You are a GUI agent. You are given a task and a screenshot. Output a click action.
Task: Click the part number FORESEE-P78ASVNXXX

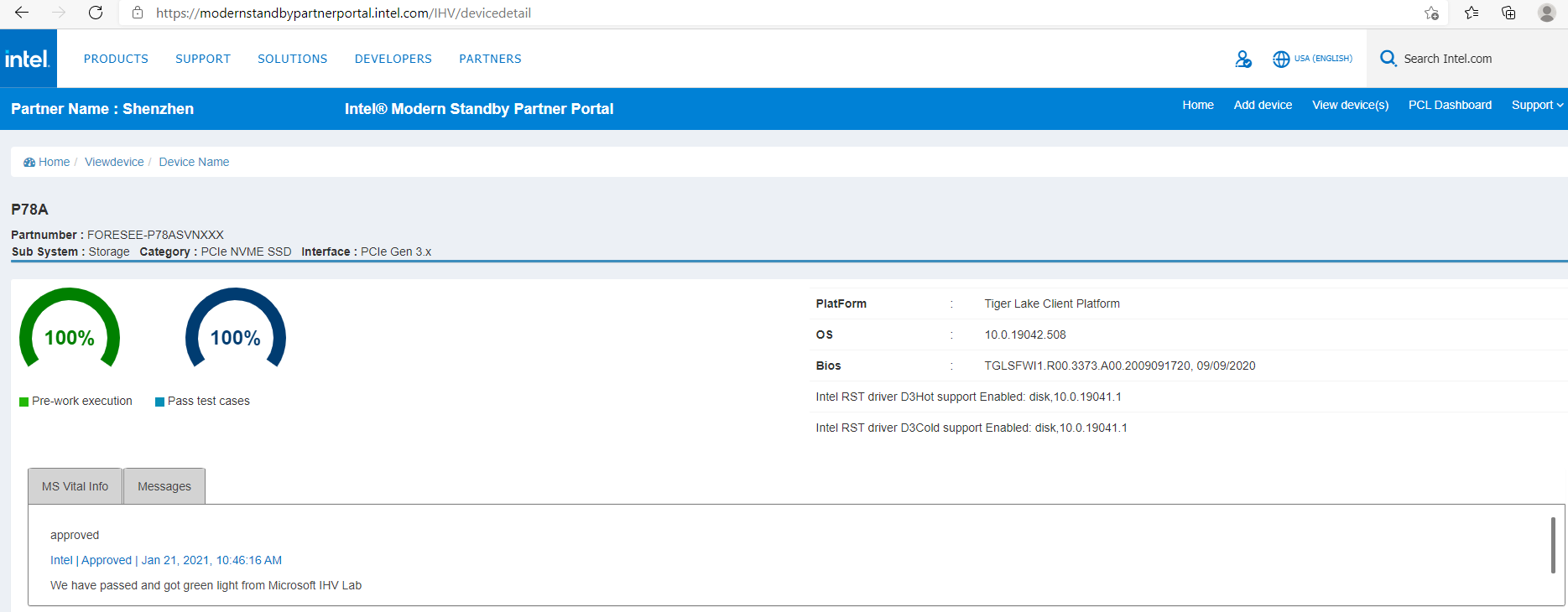point(155,235)
